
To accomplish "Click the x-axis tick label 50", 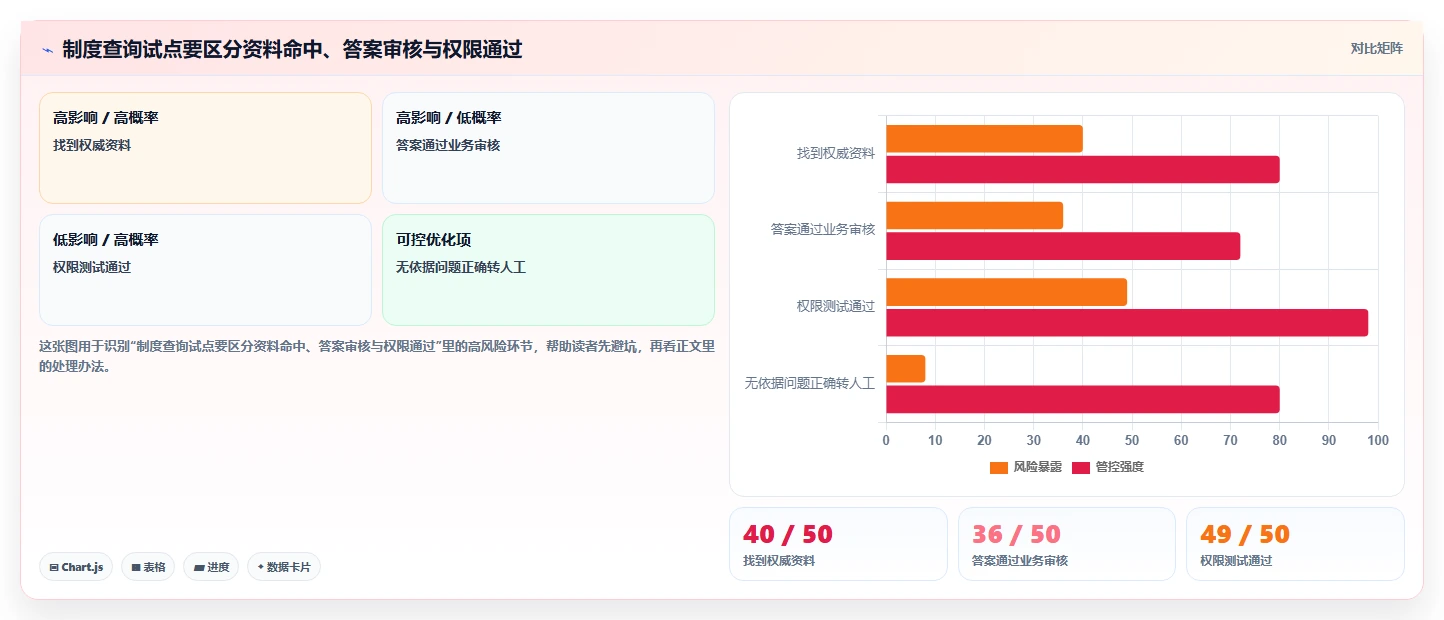I will point(1132,441).
